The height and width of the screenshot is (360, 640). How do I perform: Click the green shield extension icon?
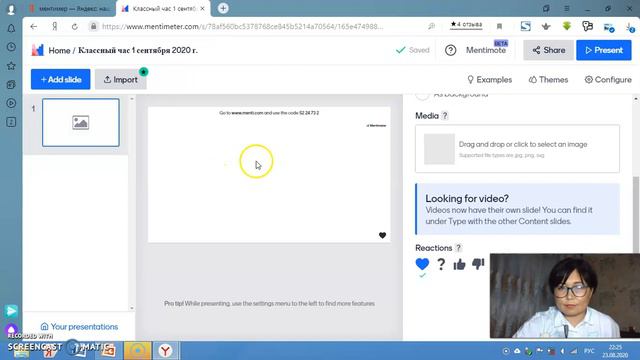(567, 26)
